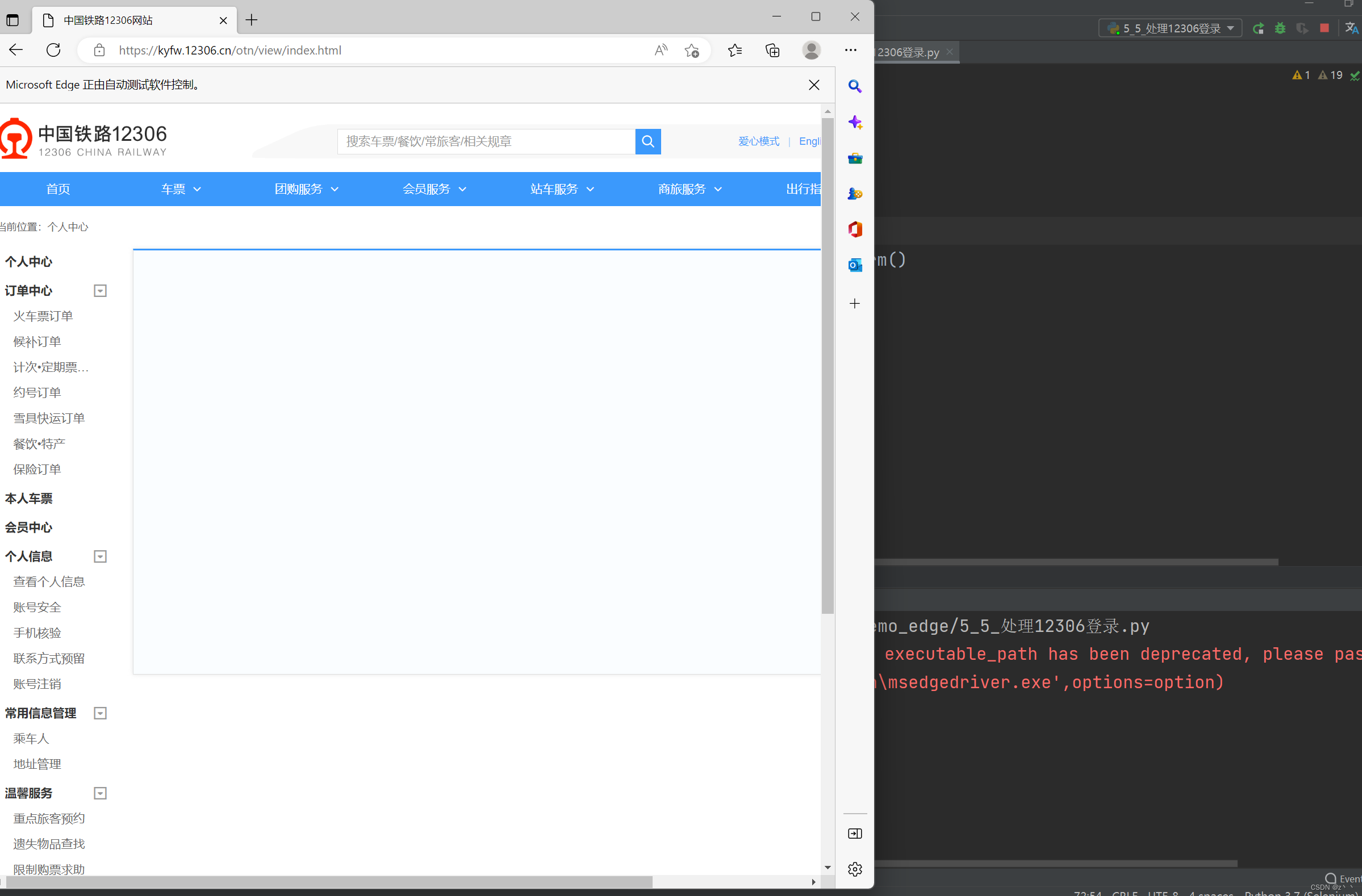Click PyCharm debug bug icon

coord(1280,28)
